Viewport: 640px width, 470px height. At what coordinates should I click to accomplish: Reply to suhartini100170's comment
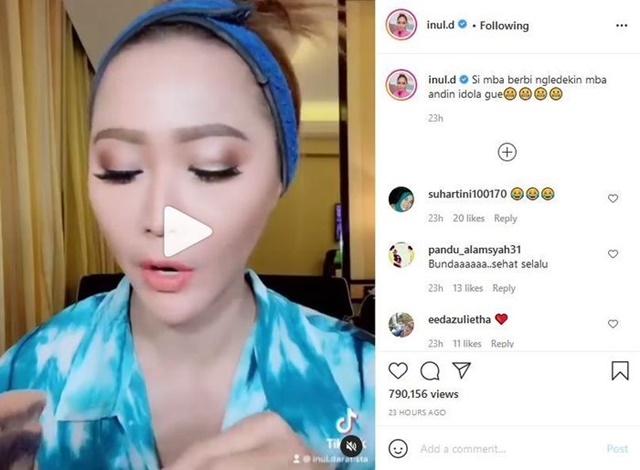tap(505, 219)
